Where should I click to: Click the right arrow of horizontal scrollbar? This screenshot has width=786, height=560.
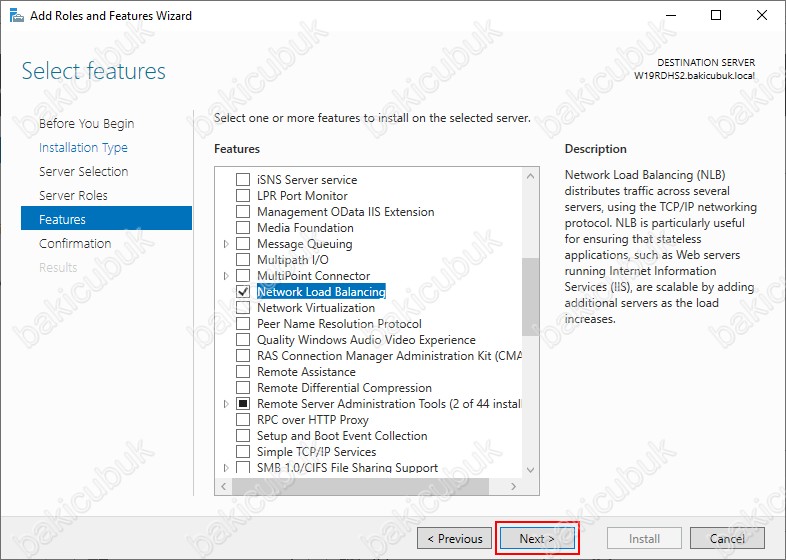pyautogui.click(x=513, y=486)
